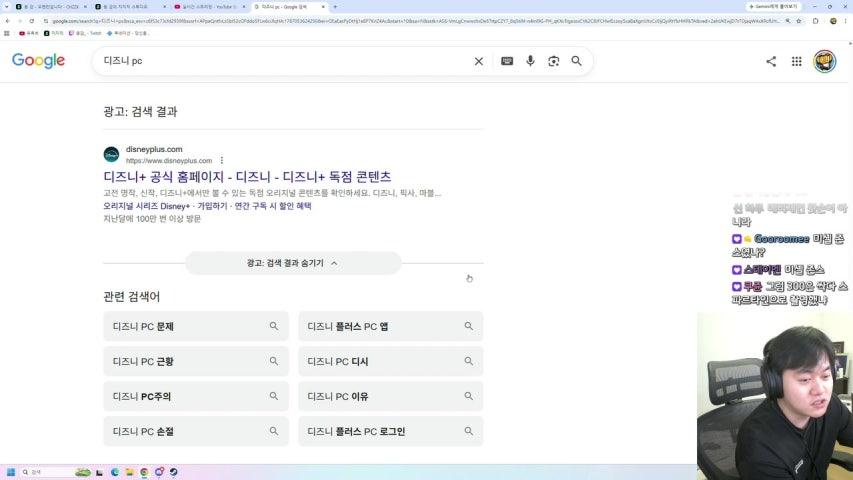The height and width of the screenshot is (480, 853).
Task: Click the https://www.disneyplus.com URL text
Action: pyautogui.click(x=169, y=161)
